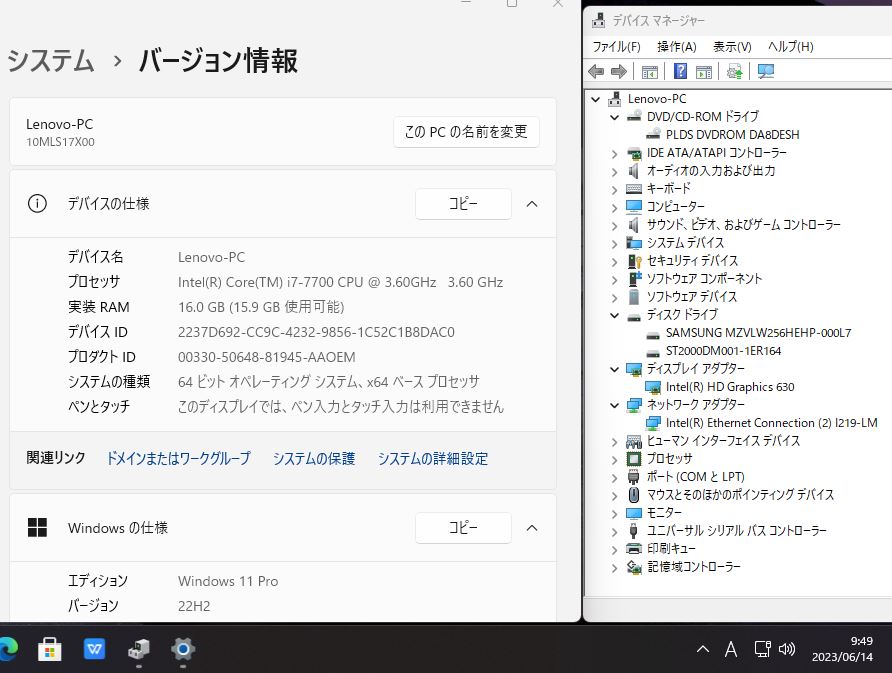The height and width of the screenshot is (673, 892).
Task: Open the network tray icon
Action: [x=762, y=649]
